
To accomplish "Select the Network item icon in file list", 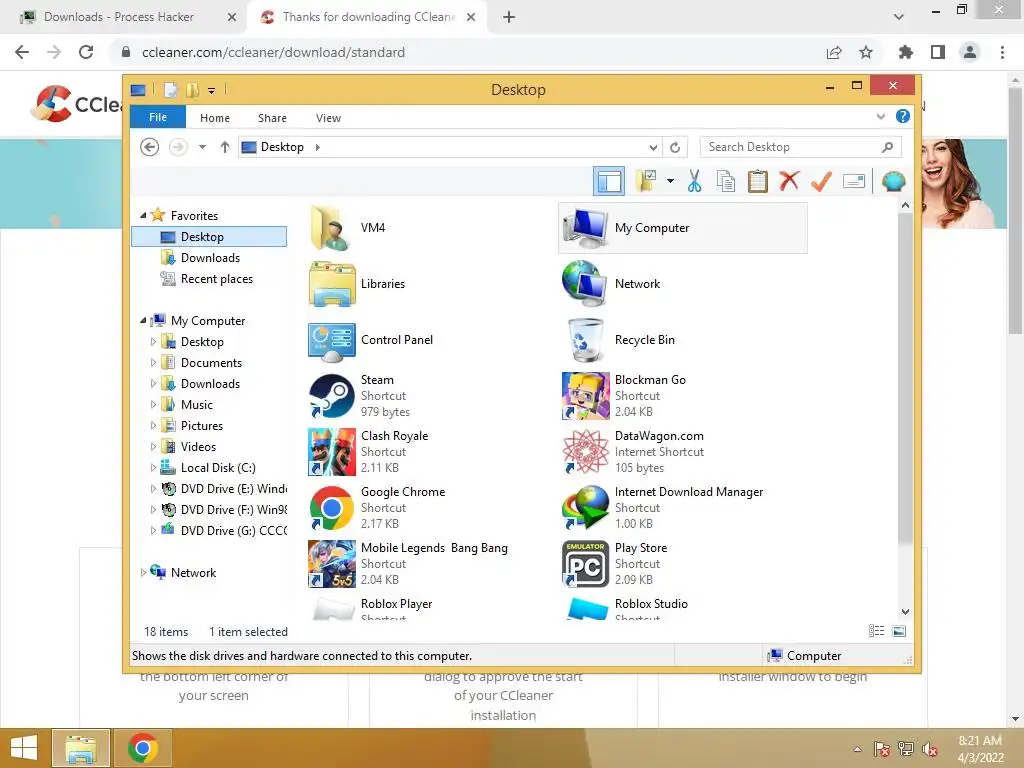I will pyautogui.click(x=586, y=284).
